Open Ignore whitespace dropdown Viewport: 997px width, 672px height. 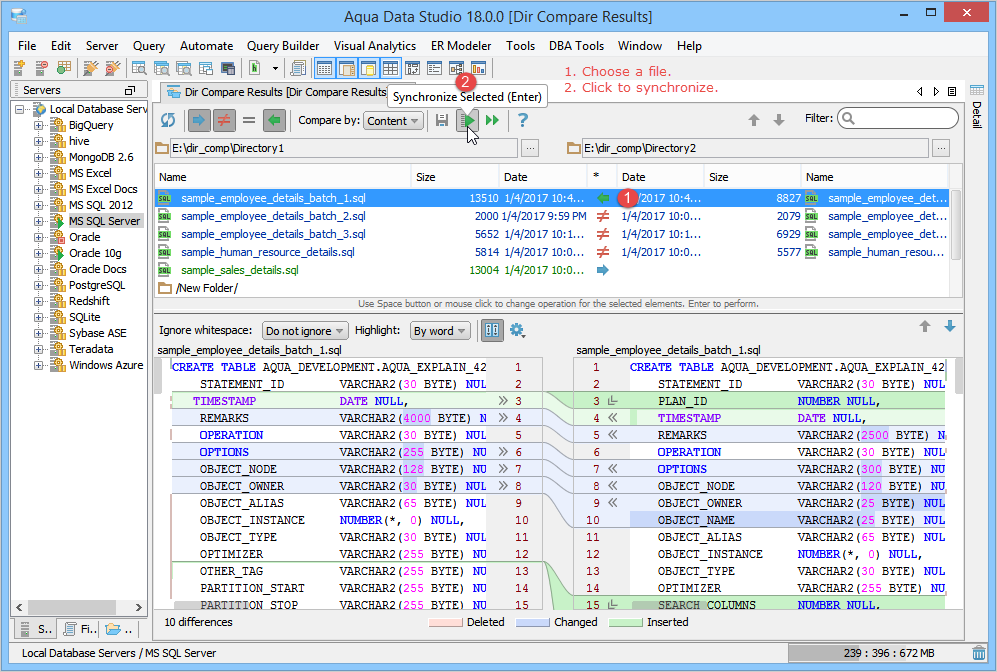pos(304,331)
